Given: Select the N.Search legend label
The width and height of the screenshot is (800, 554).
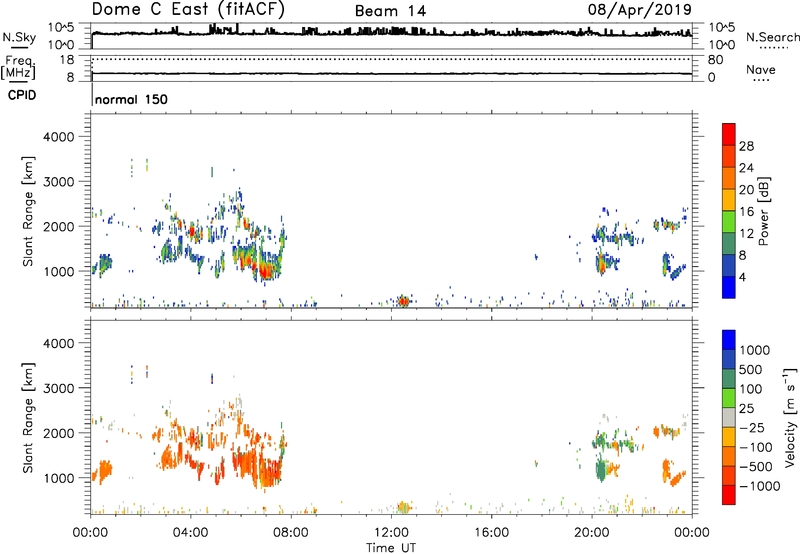Looking at the screenshot, I should click(x=772, y=37).
